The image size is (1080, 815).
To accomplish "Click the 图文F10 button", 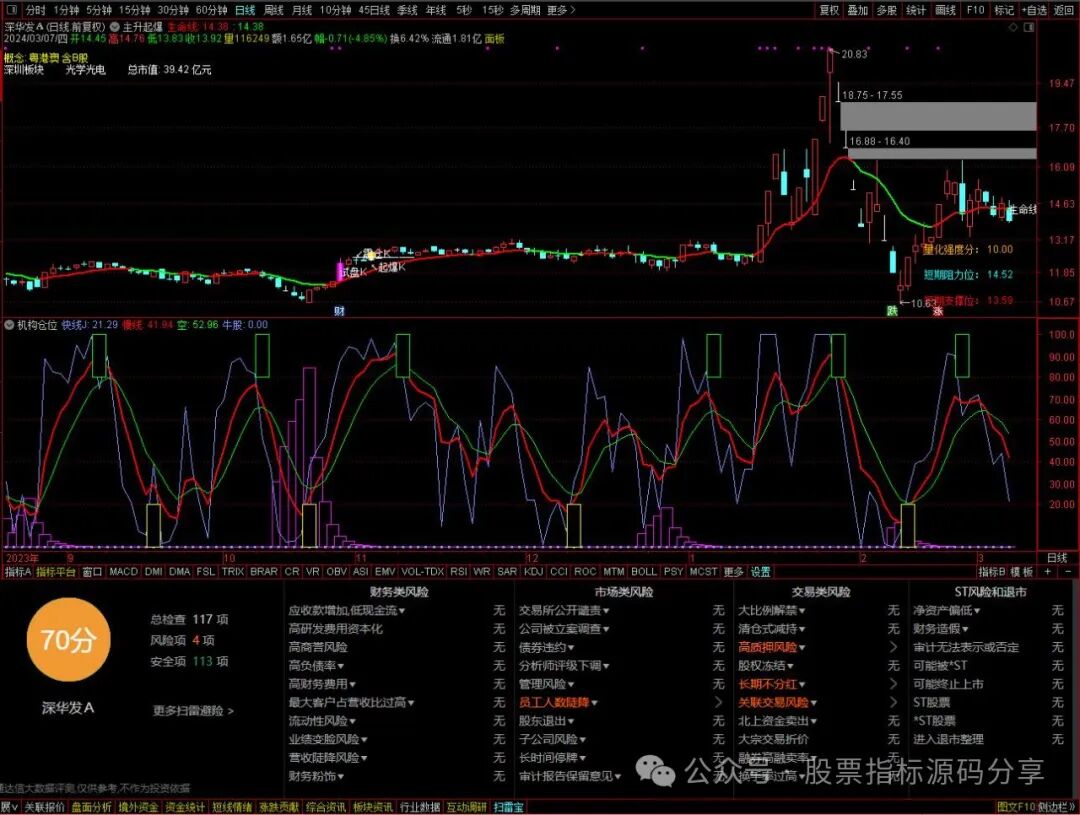I will coord(1016,807).
